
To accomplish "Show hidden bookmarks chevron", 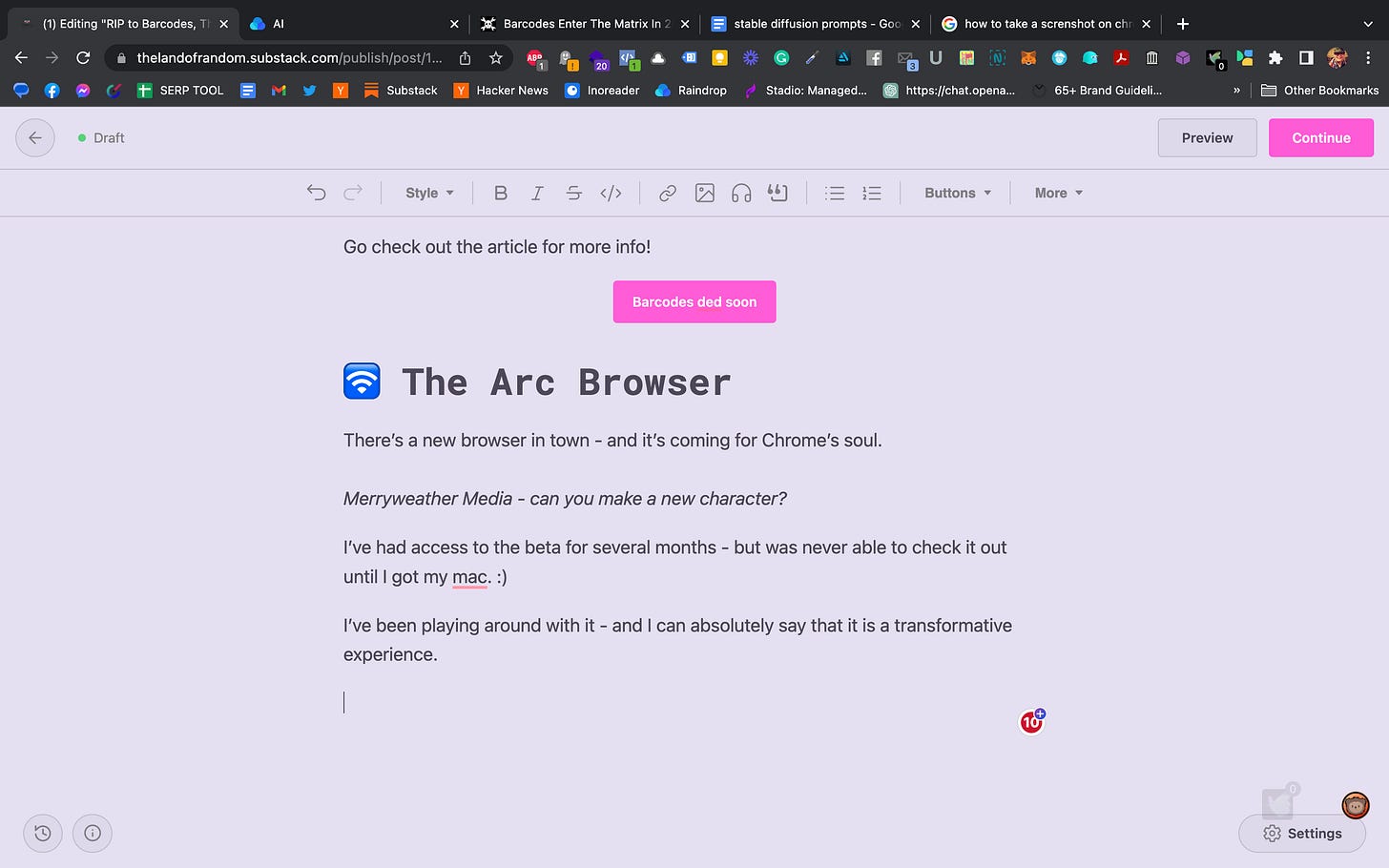I will coord(1236,91).
